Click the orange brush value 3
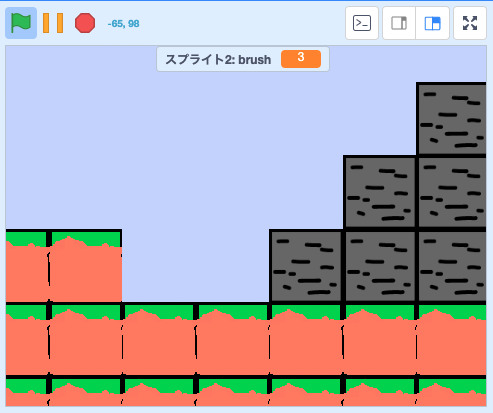The width and height of the screenshot is (493, 413). (301, 59)
